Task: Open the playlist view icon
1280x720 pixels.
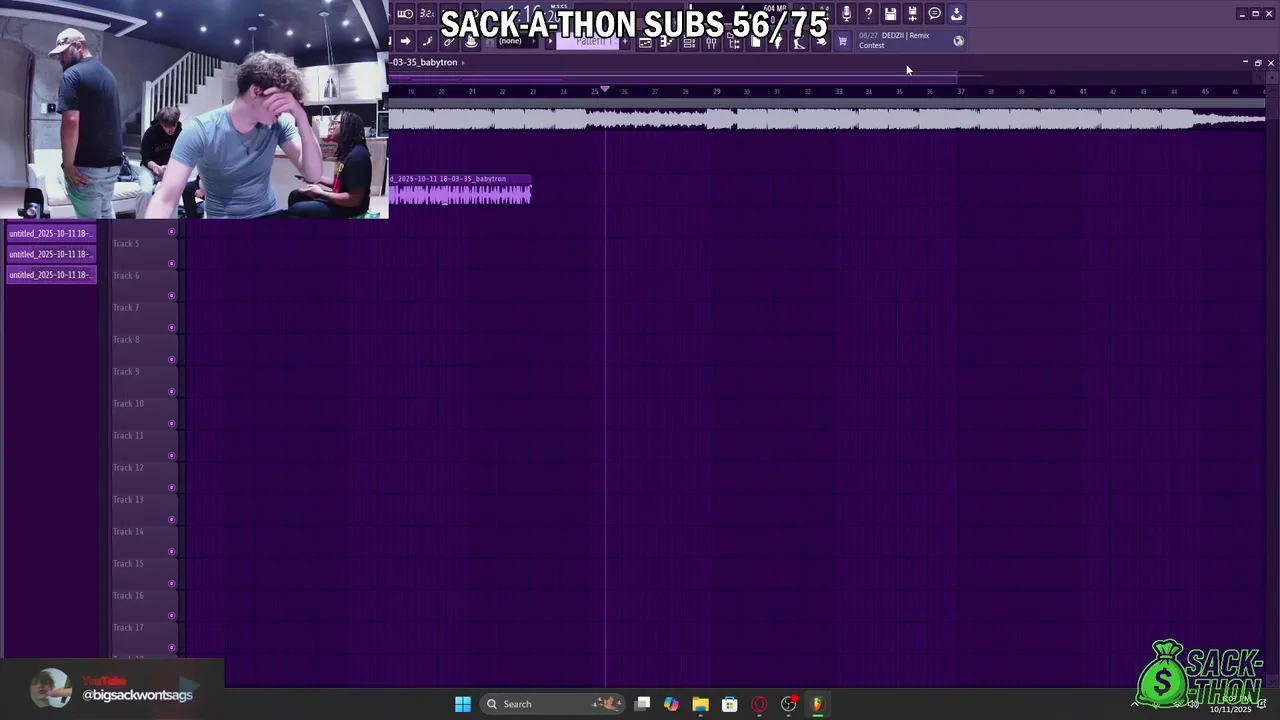Action: pyautogui.click(x=645, y=42)
